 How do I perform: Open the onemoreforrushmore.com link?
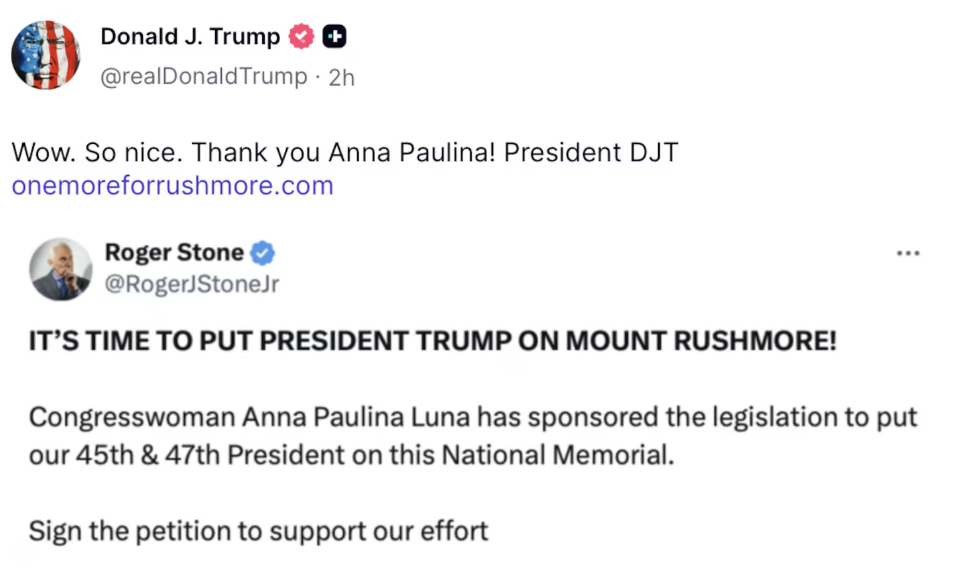[172, 186]
